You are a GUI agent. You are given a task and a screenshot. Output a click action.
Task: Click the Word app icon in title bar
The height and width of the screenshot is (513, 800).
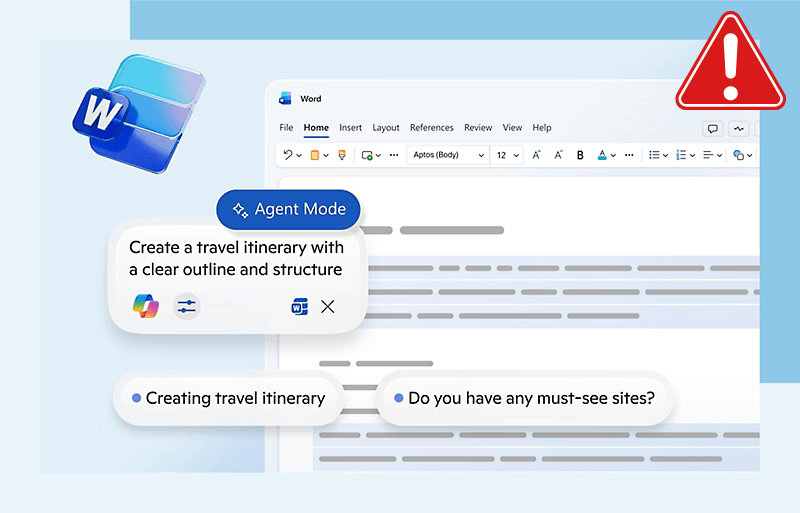[285, 98]
